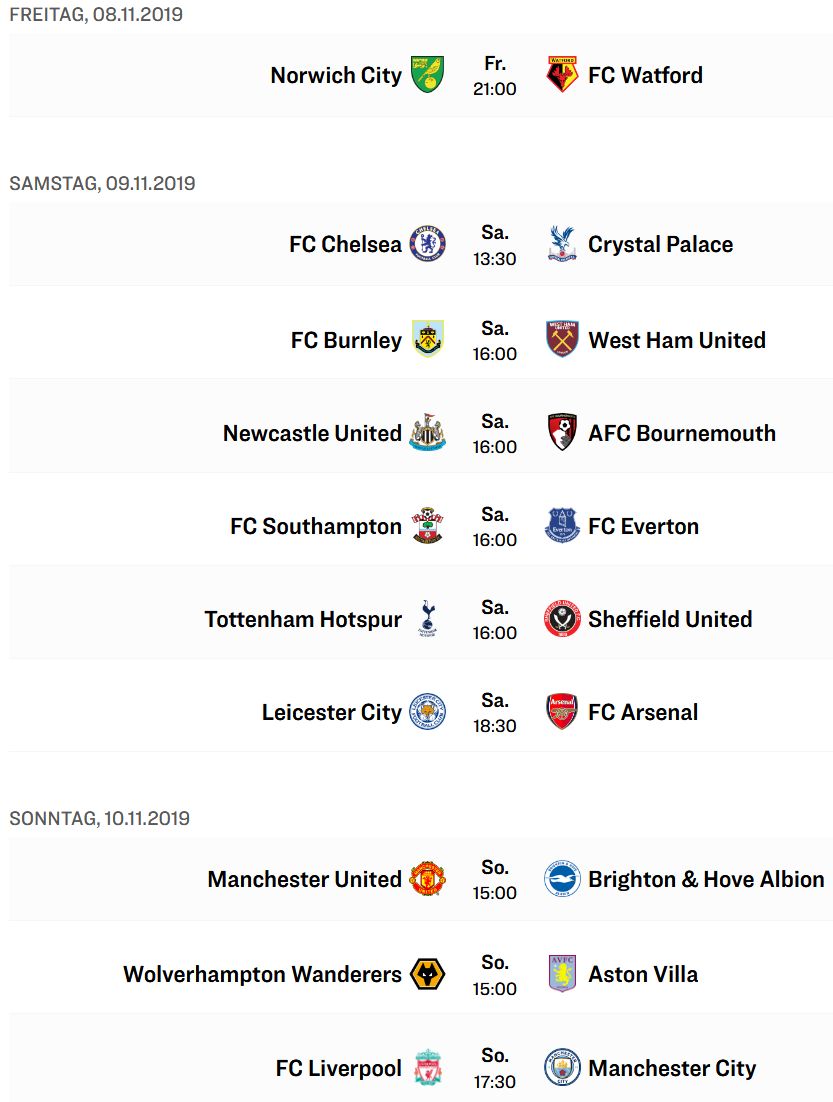Click the FC Watford club crest
The height and width of the screenshot is (1102, 833).
[562, 75]
